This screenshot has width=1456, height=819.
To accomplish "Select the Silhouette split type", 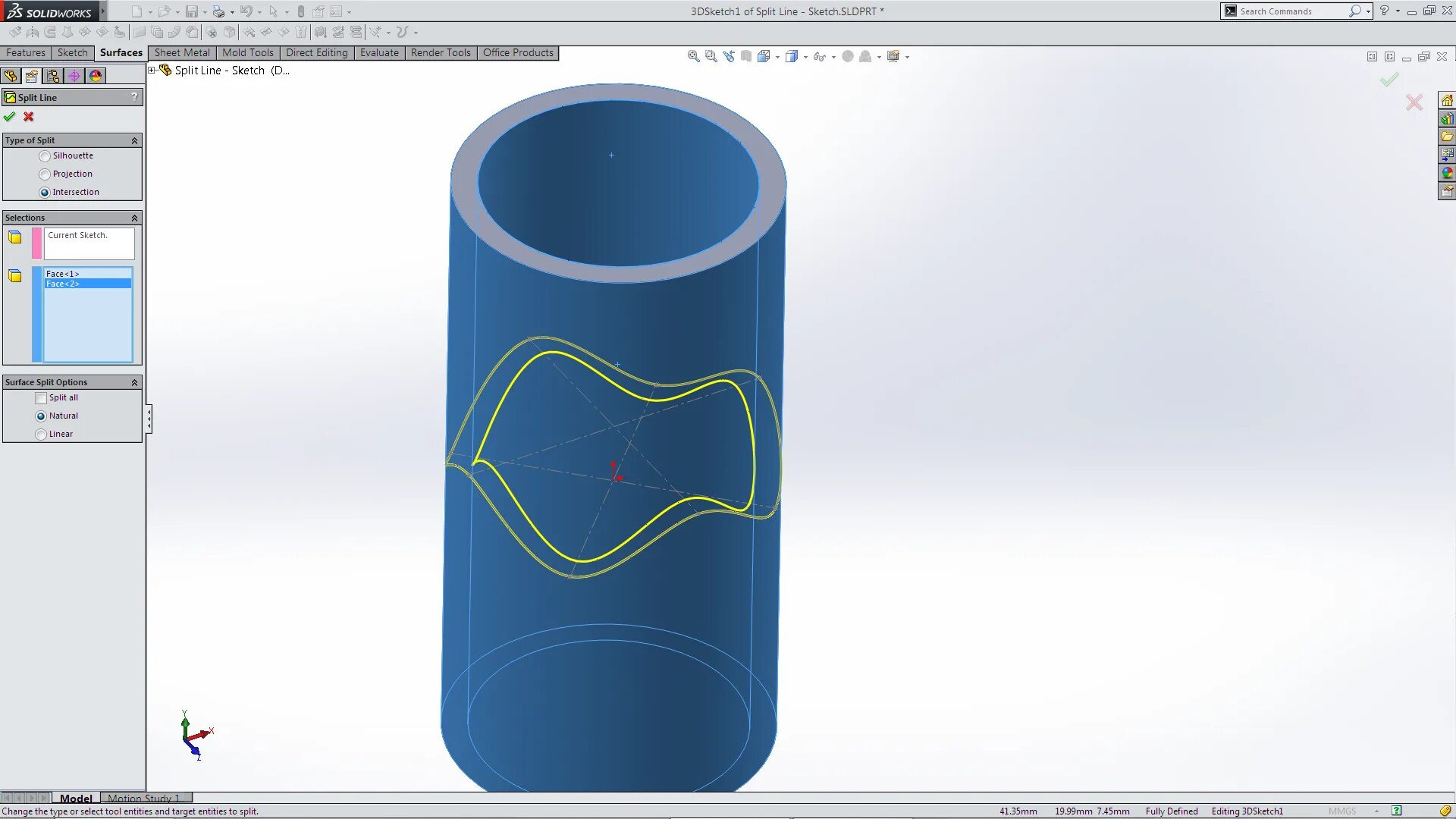I will click(45, 155).
